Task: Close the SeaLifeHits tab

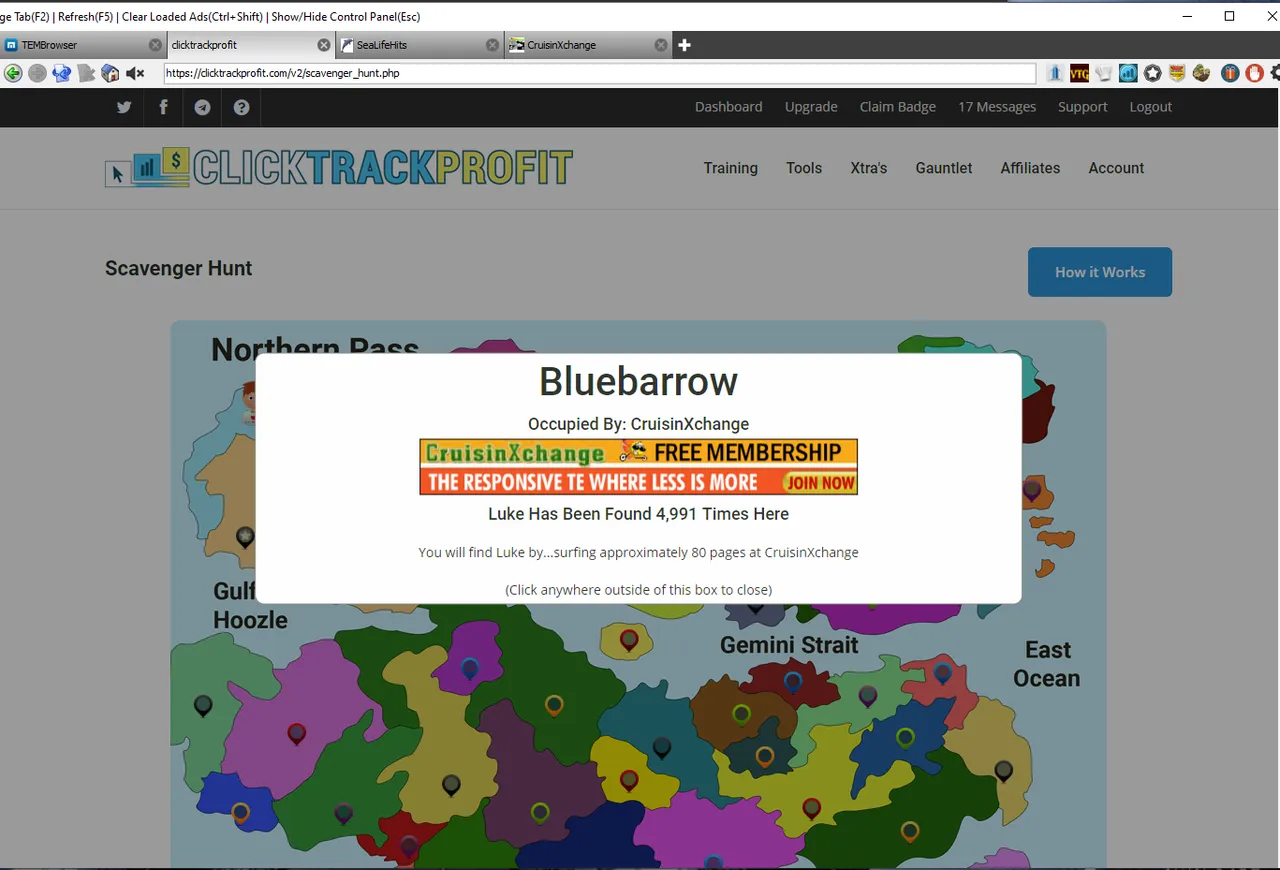Action: 492,45
